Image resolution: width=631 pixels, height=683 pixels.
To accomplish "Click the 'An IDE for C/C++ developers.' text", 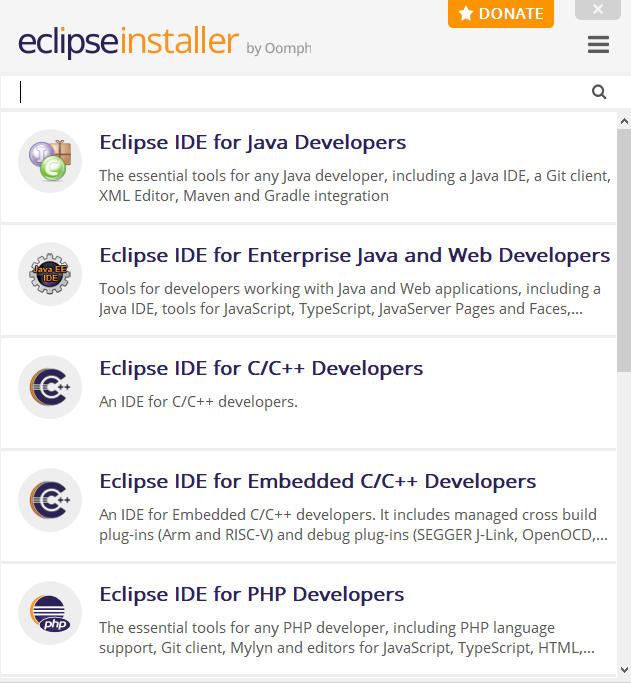I will [x=198, y=402].
